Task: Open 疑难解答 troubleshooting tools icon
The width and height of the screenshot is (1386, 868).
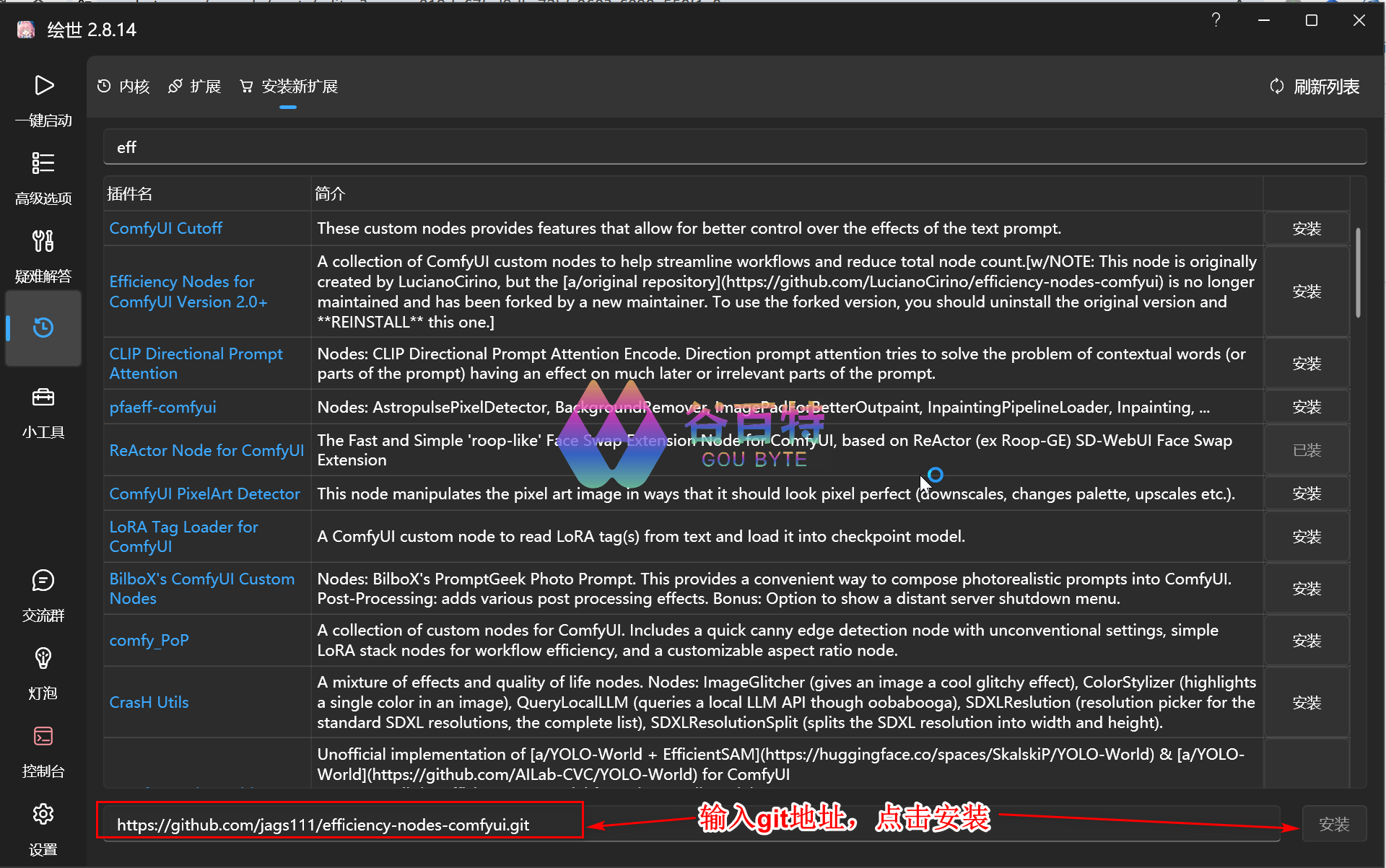Action: tap(43, 241)
